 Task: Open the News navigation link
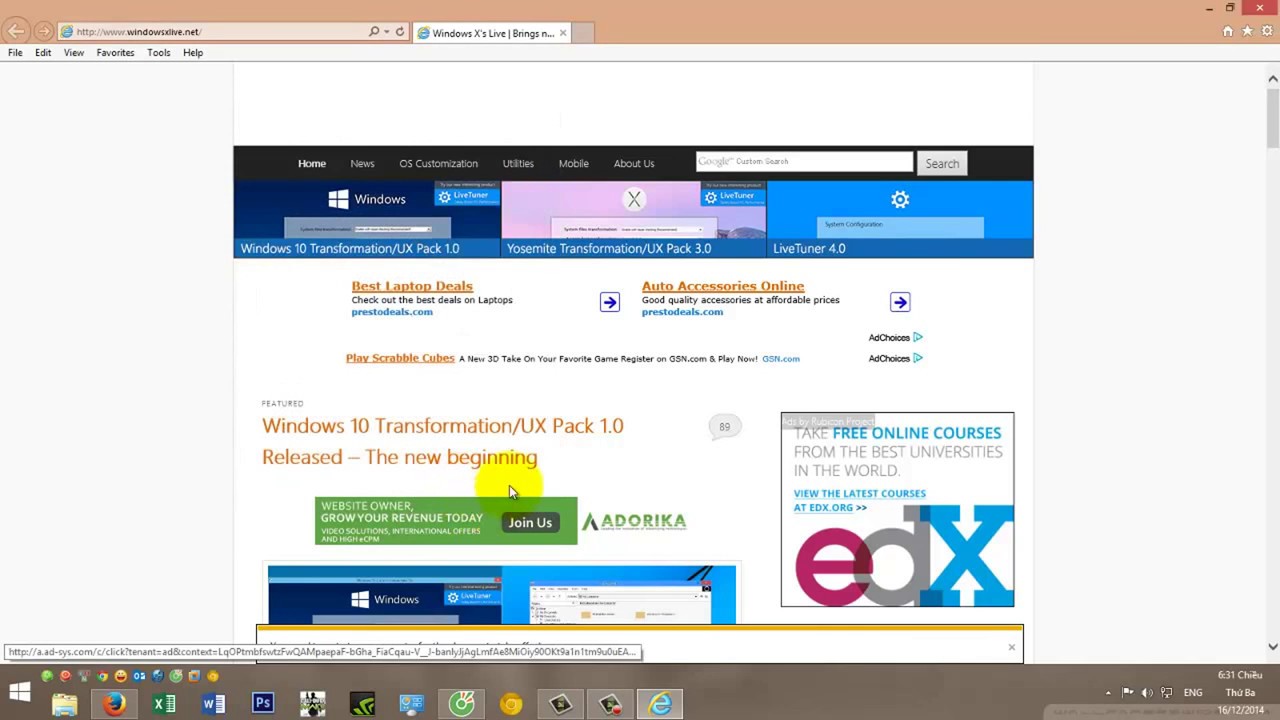[362, 164]
